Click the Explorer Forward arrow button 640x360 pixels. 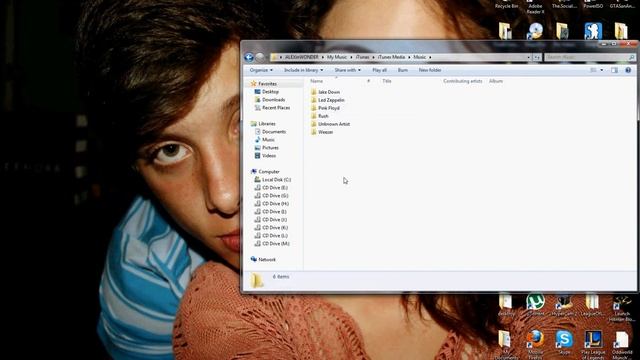click(260, 58)
